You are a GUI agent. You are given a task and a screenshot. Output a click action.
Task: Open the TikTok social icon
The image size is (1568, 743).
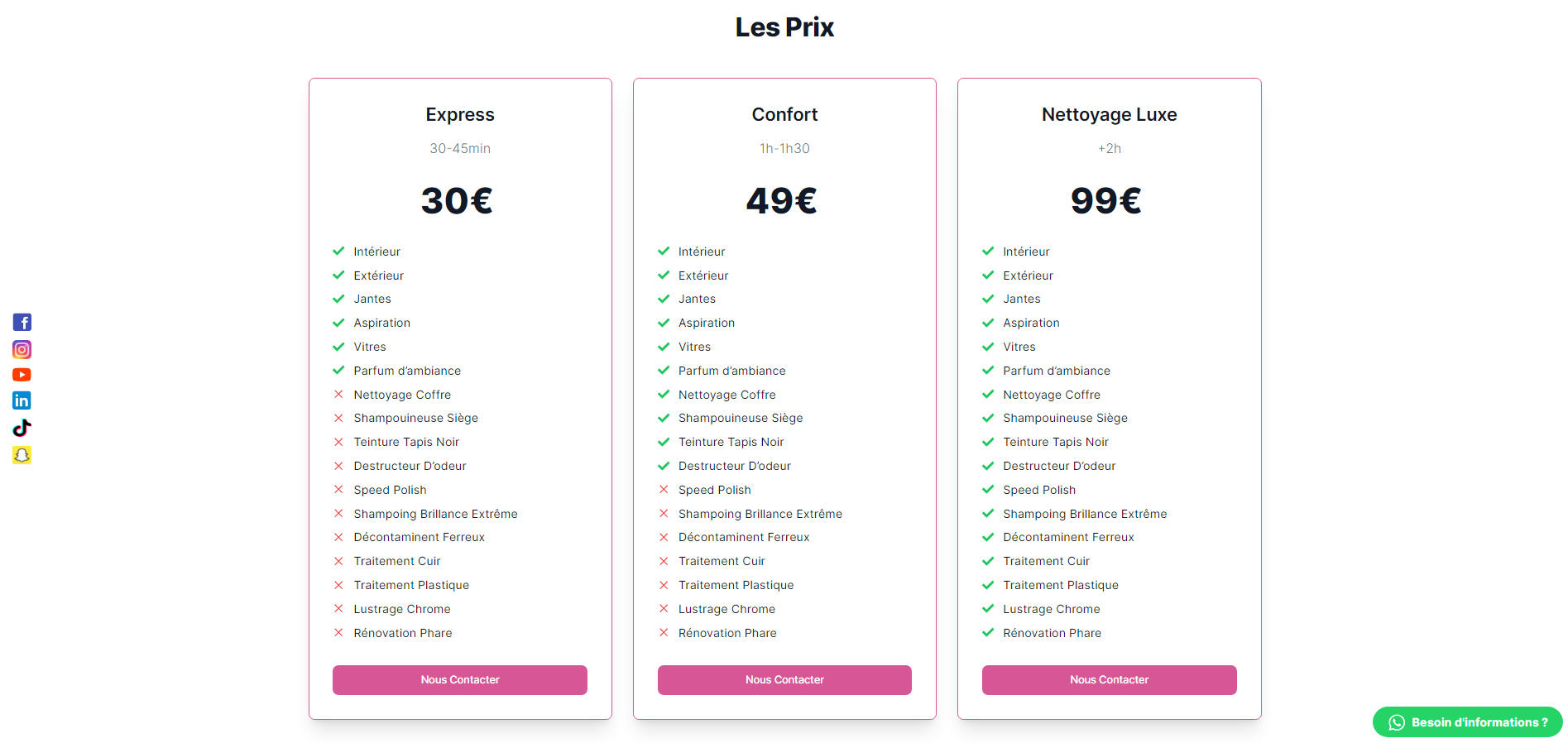pos(22,428)
